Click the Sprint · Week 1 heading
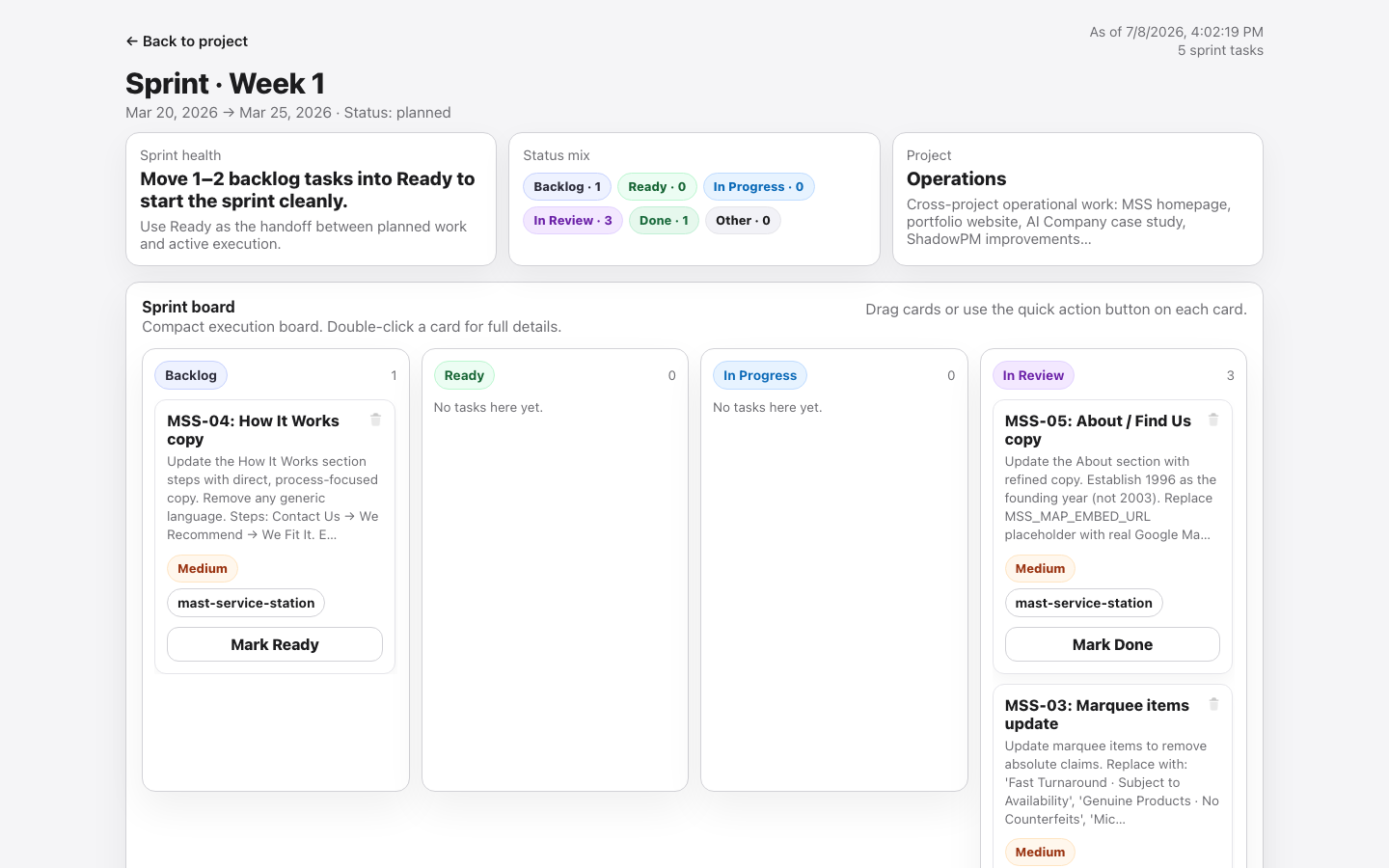Screen dimensions: 1389x868 click(225, 84)
